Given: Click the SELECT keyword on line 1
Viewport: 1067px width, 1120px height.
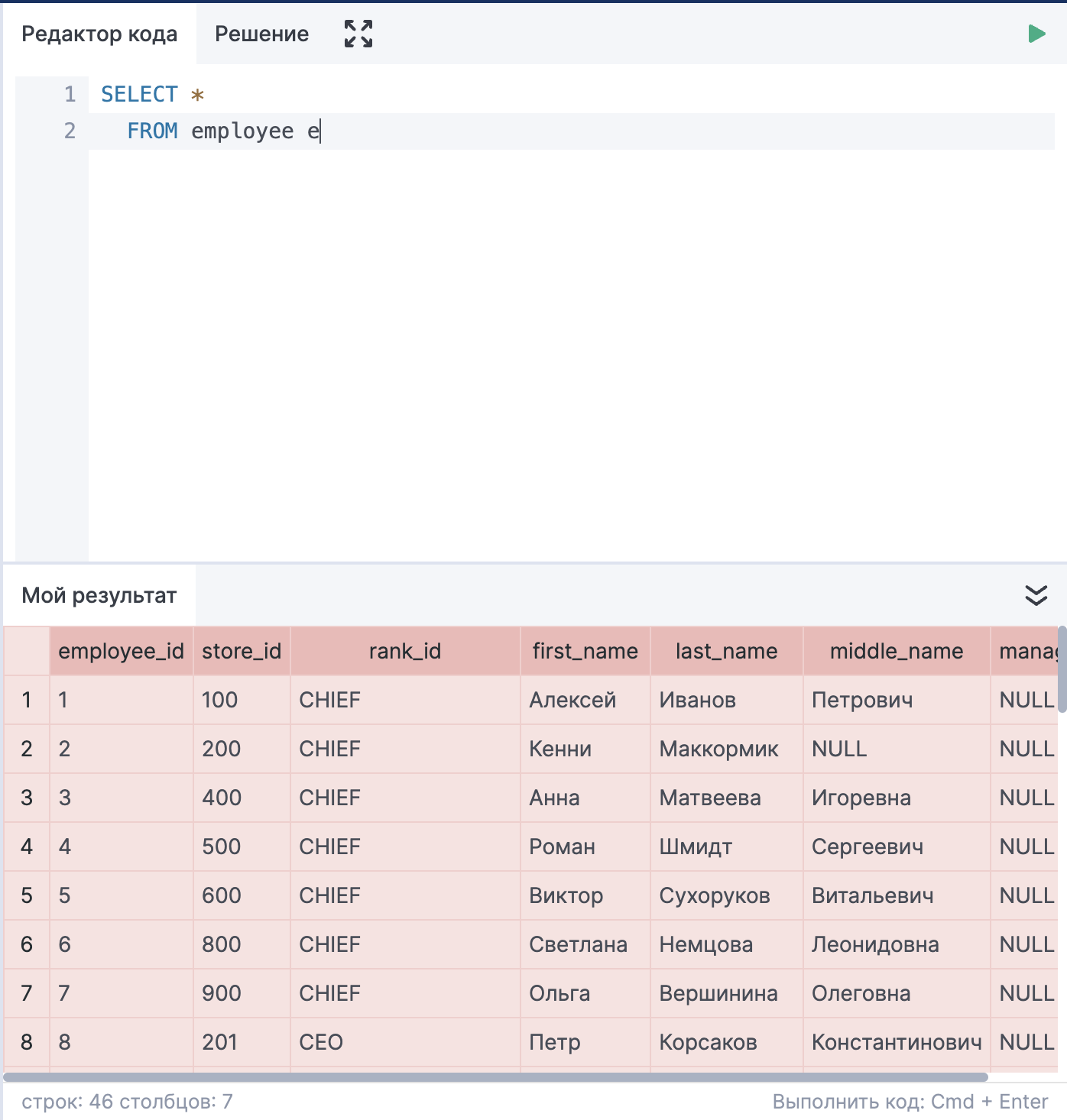Looking at the screenshot, I should pyautogui.click(x=139, y=94).
